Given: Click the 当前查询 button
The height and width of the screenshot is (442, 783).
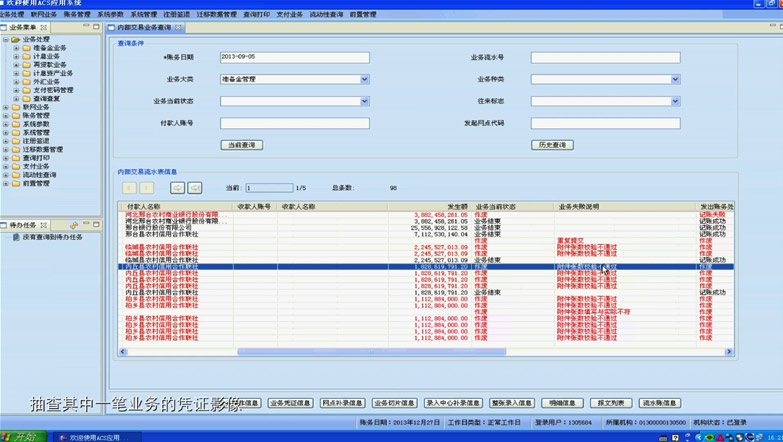Looking at the screenshot, I should click(x=241, y=145).
